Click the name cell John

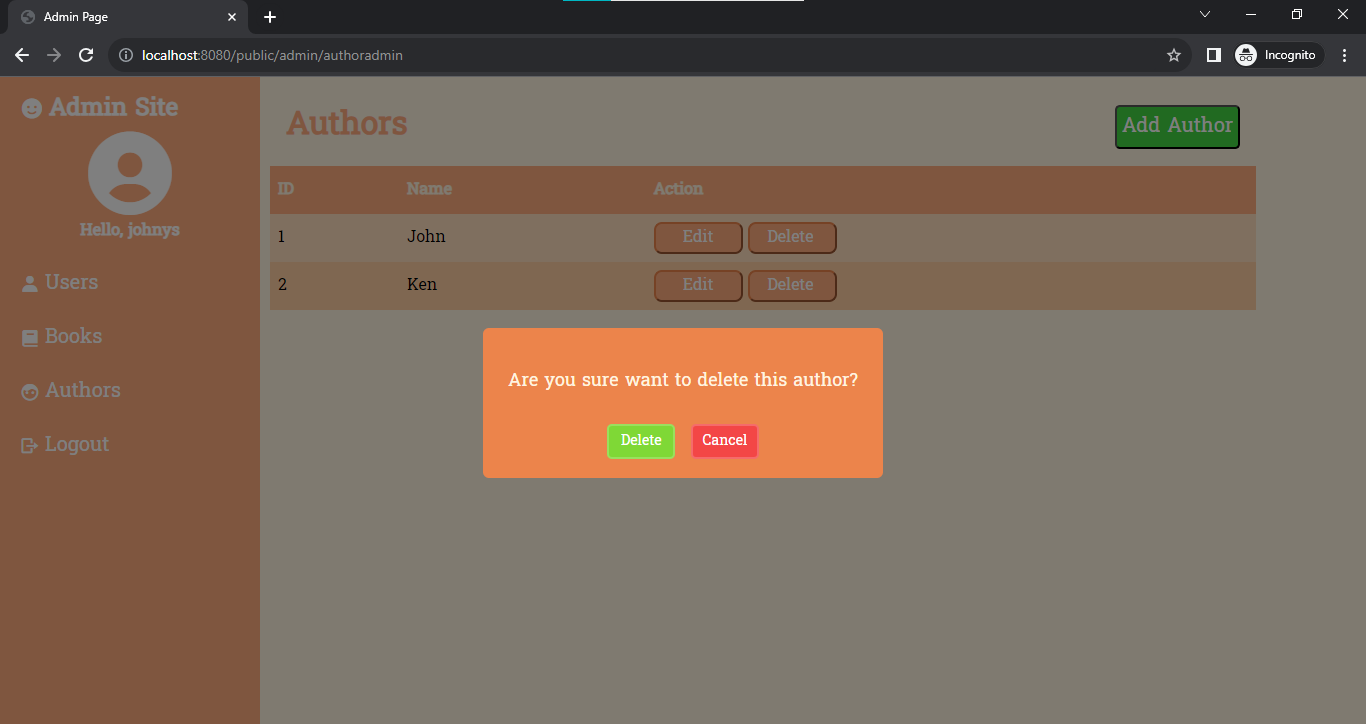[x=426, y=237]
